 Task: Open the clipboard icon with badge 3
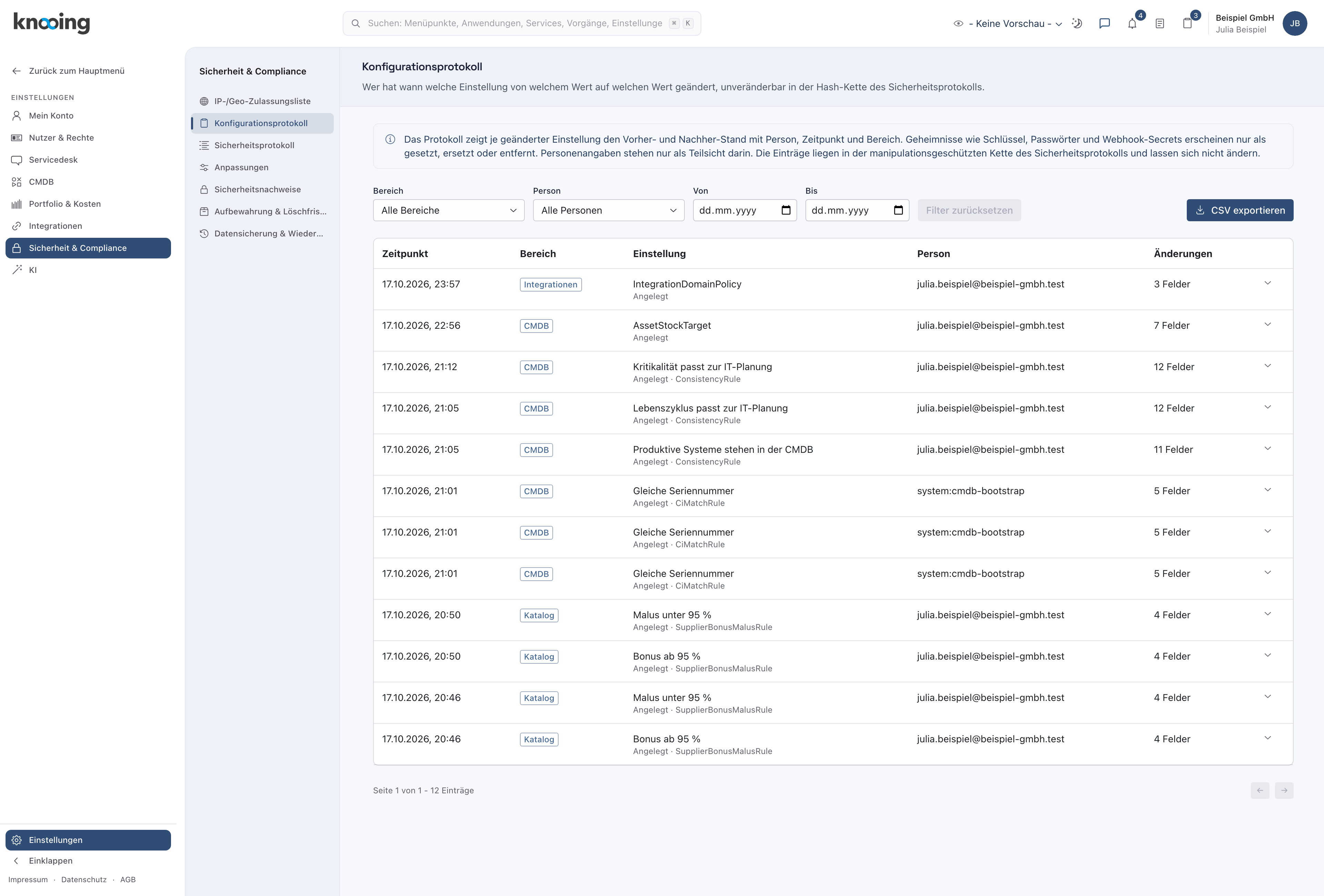click(1187, 23)
